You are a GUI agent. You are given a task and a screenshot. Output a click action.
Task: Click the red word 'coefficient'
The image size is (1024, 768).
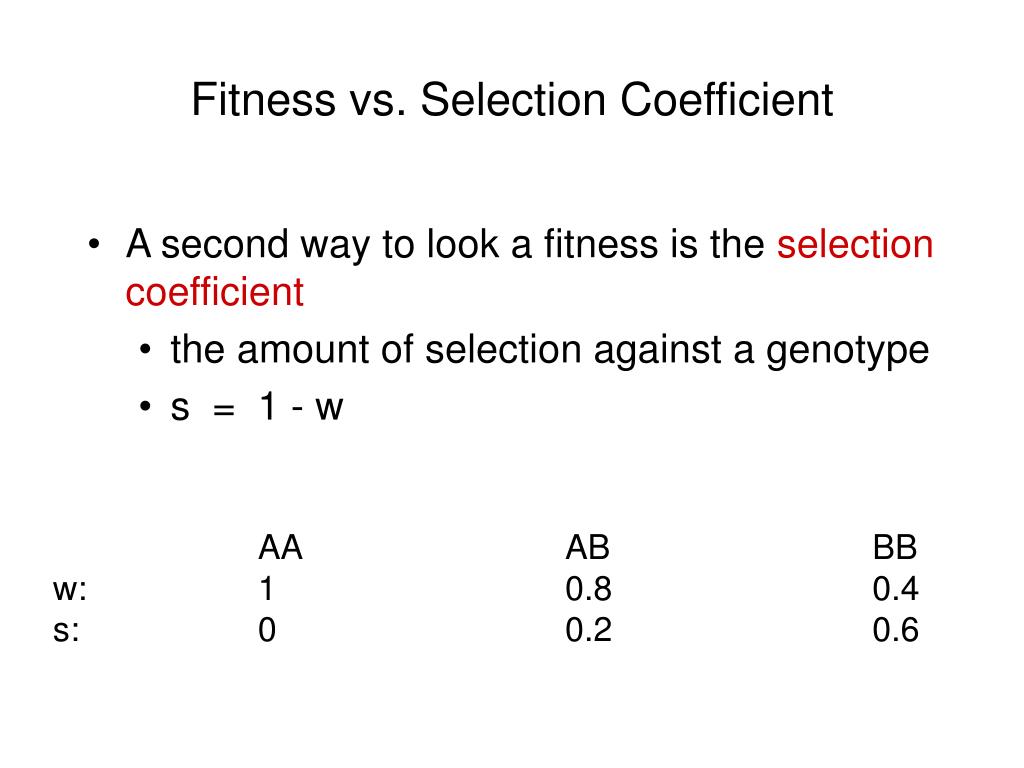[214, 292]
